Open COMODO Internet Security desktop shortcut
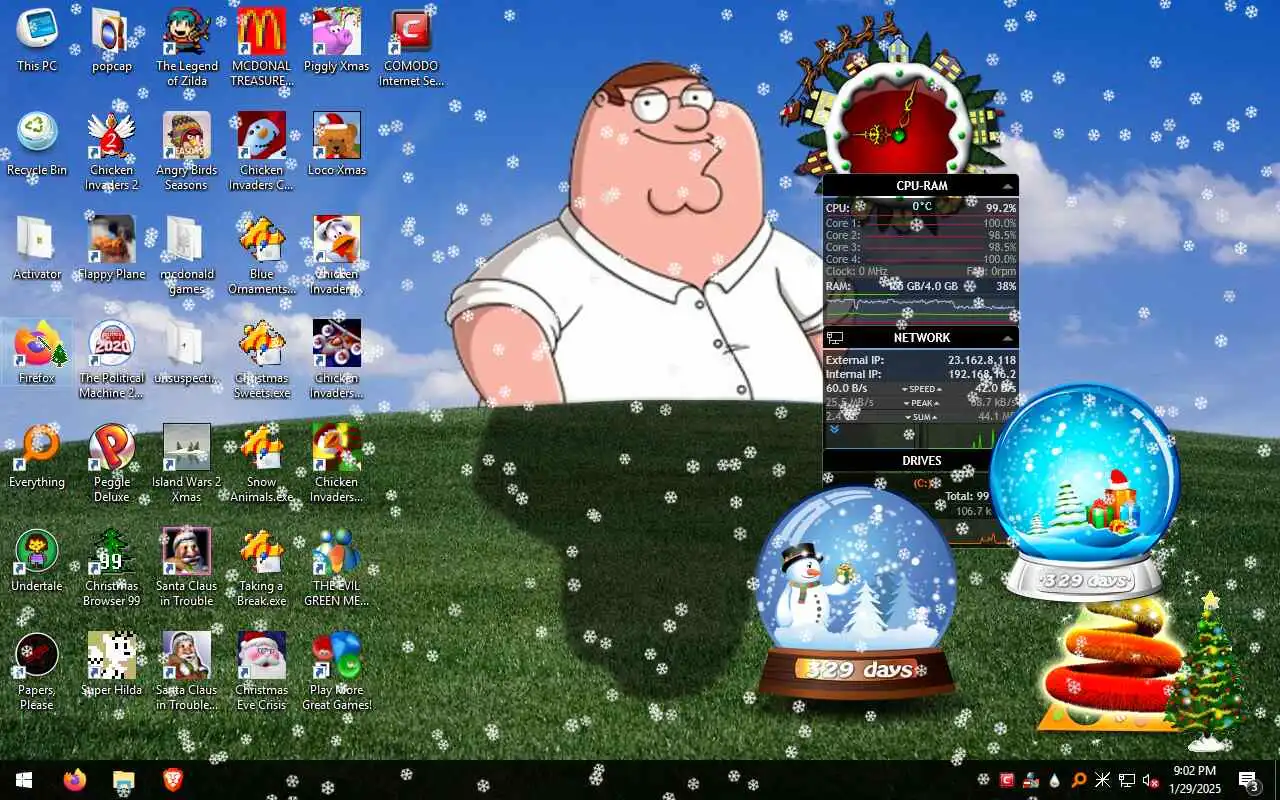 (411, 48)
